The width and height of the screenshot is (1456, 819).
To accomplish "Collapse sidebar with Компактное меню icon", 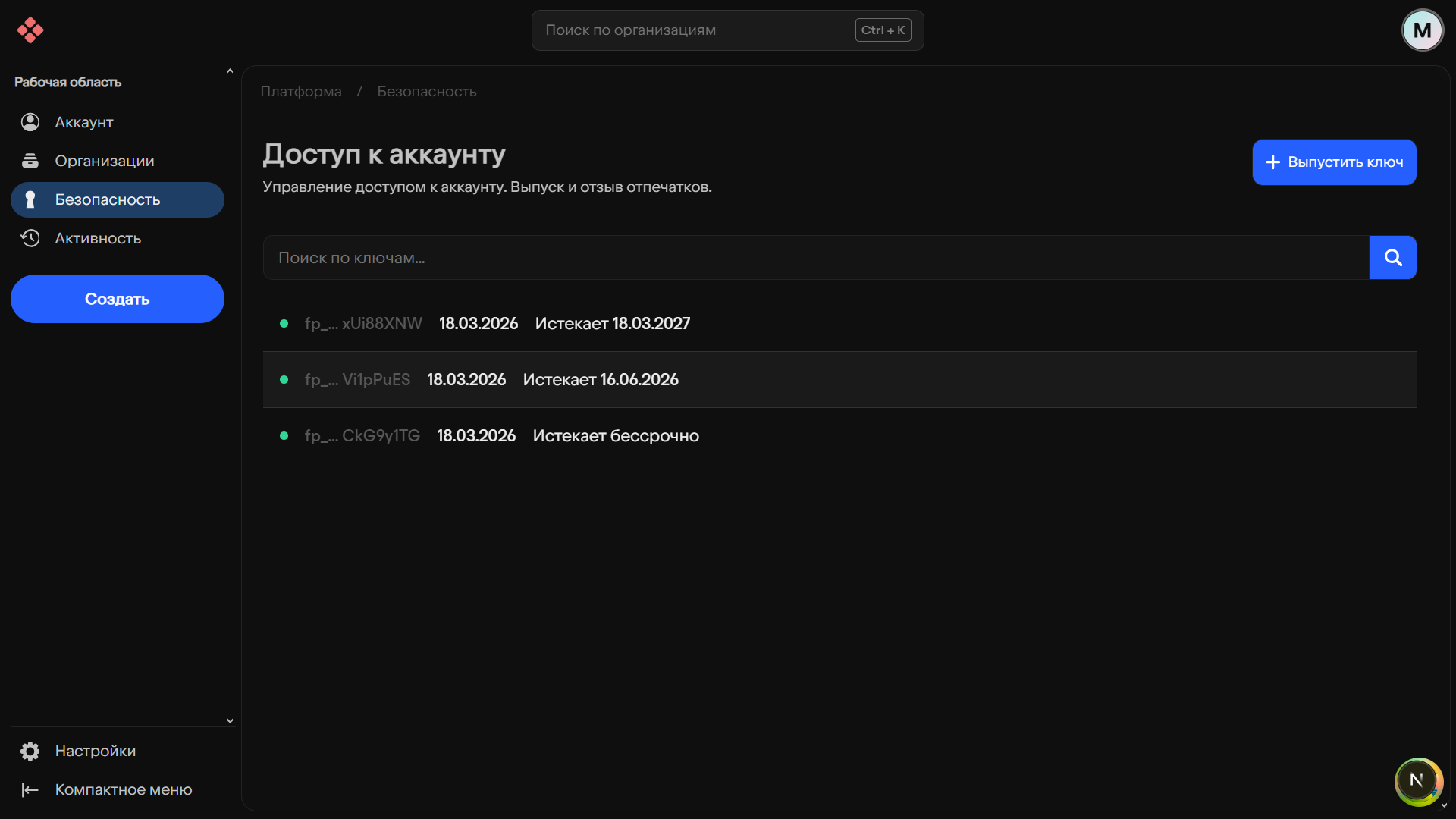I will [30, 789].
